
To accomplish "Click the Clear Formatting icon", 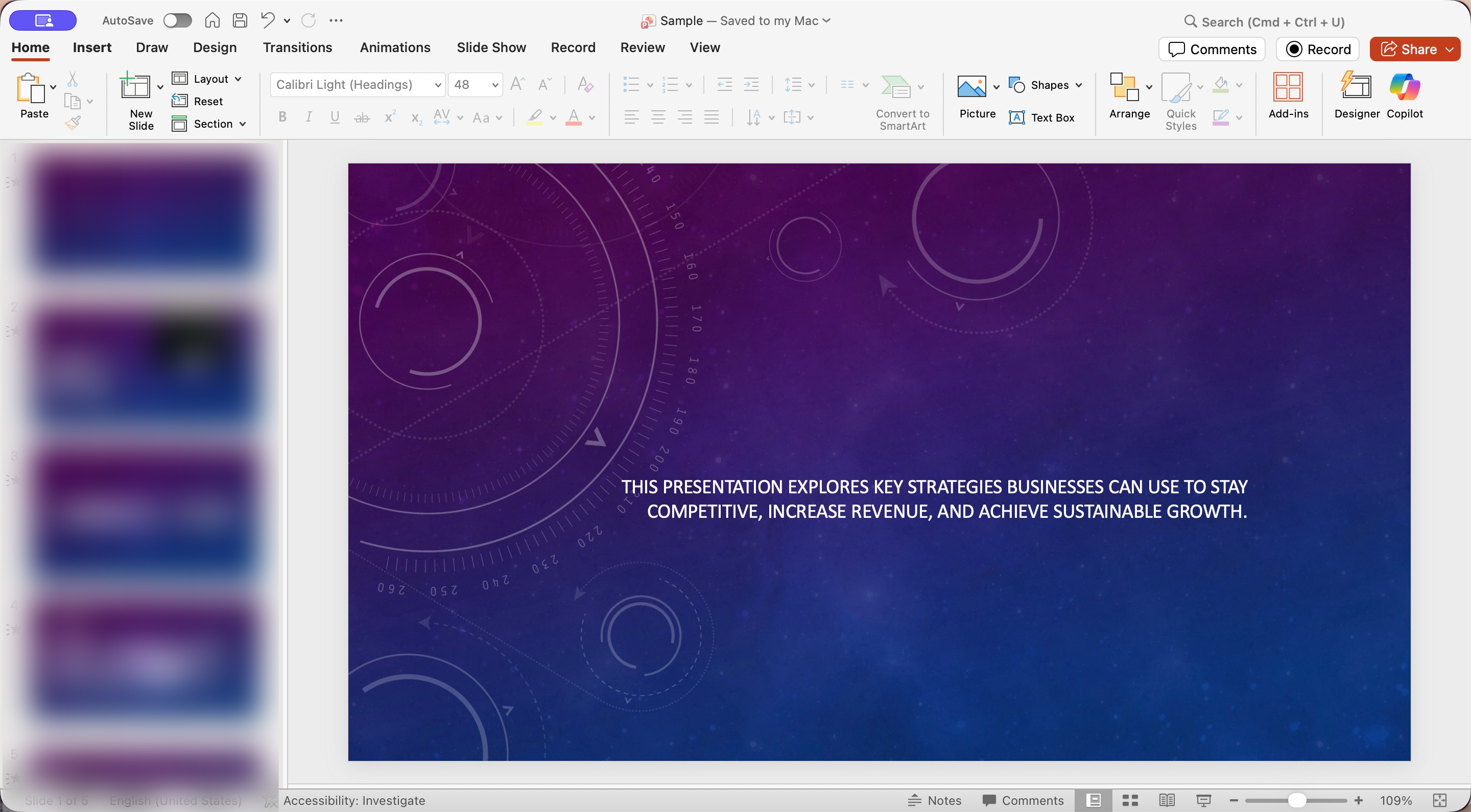I will (x=585, y=85).
